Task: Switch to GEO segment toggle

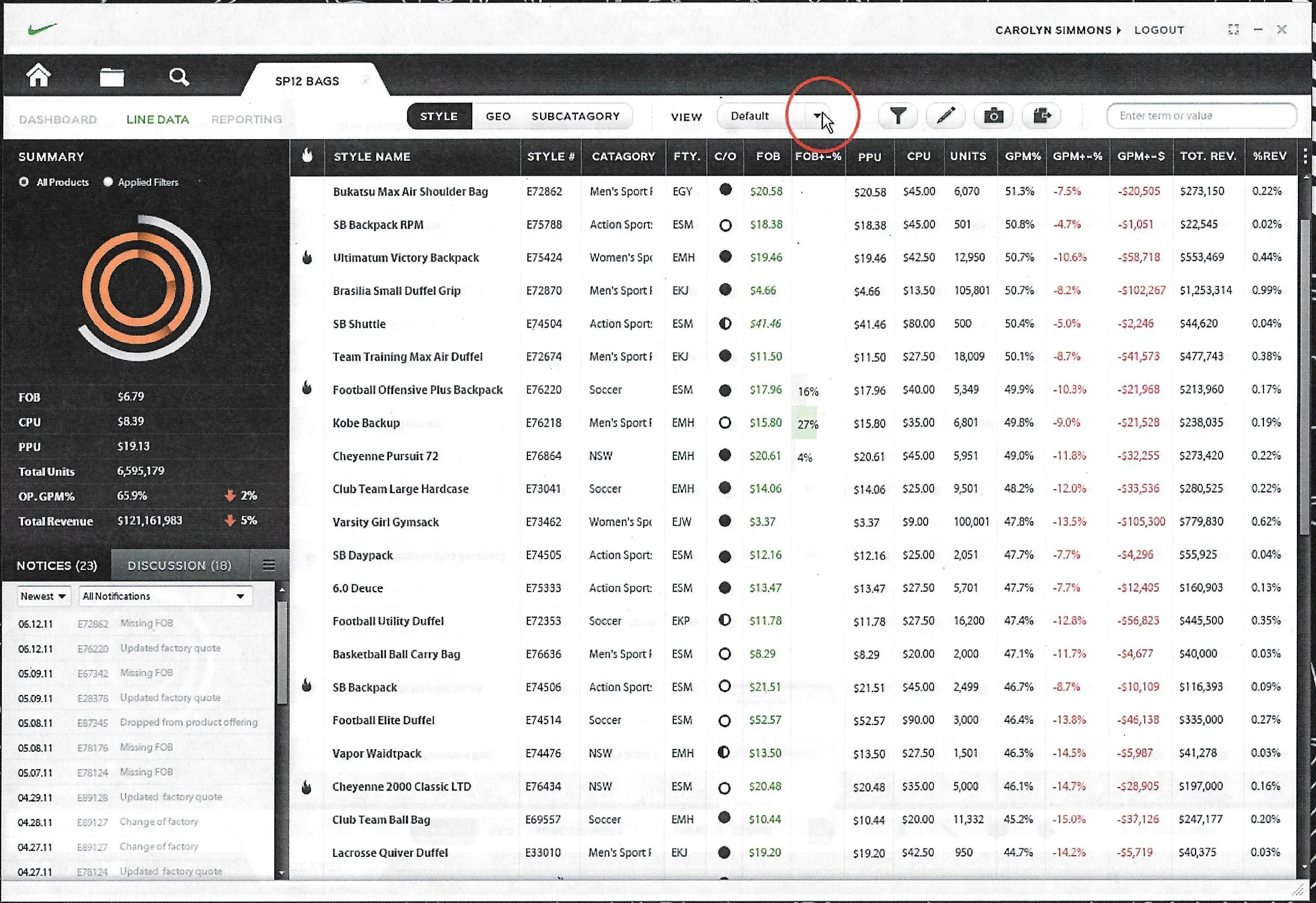Action: (498, 116)
